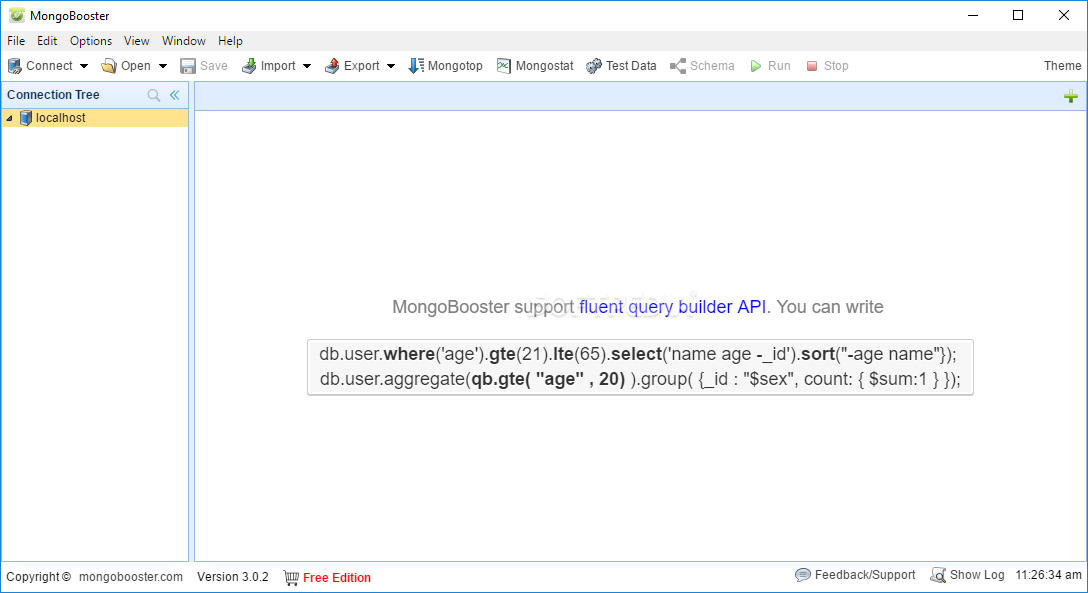This screenshot has width=1088, height=593.
Task: Open the Test Data generator
Action: (621, 66)
